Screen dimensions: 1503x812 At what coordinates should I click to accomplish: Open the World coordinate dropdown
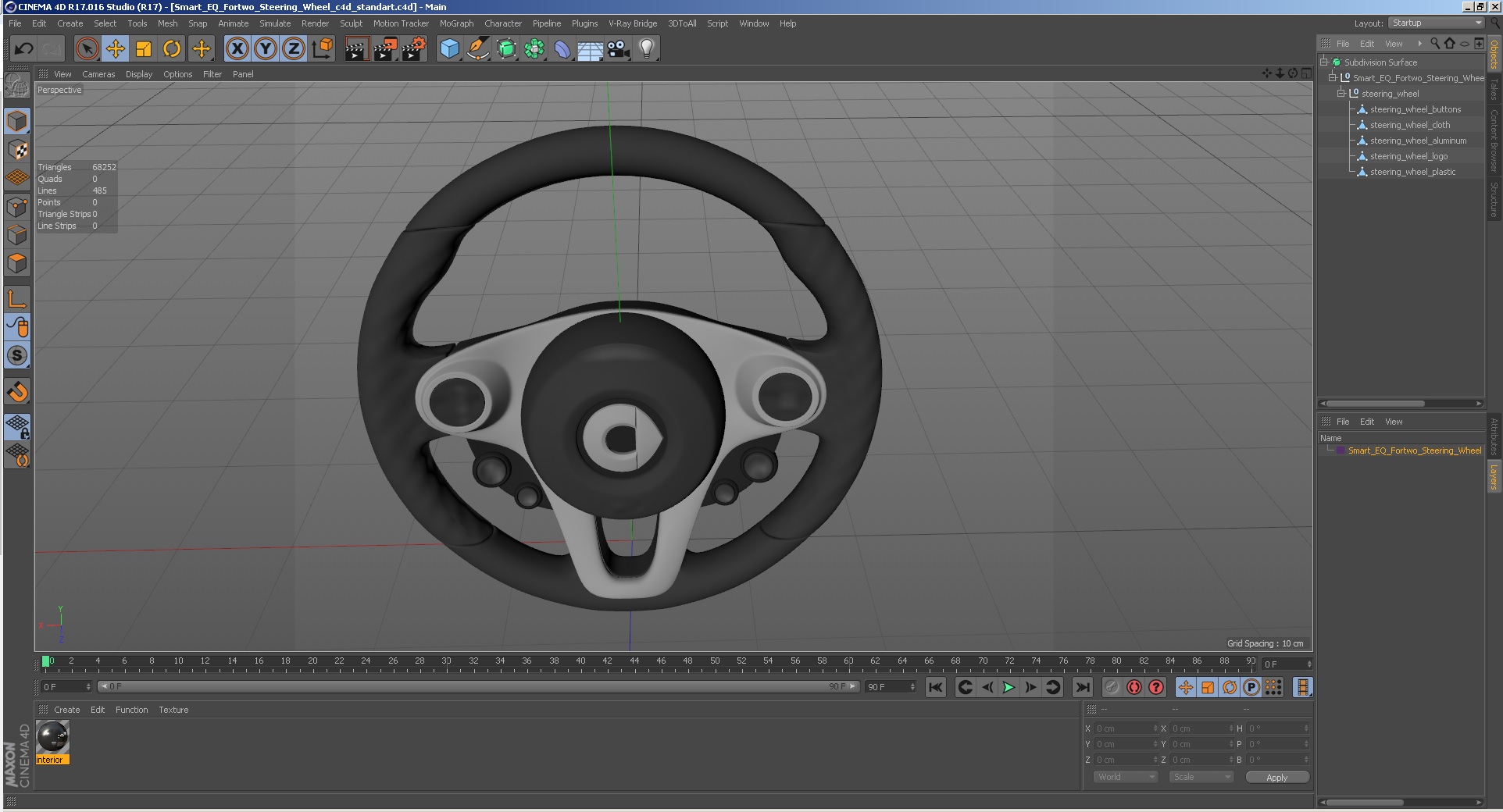[1125, 777]
